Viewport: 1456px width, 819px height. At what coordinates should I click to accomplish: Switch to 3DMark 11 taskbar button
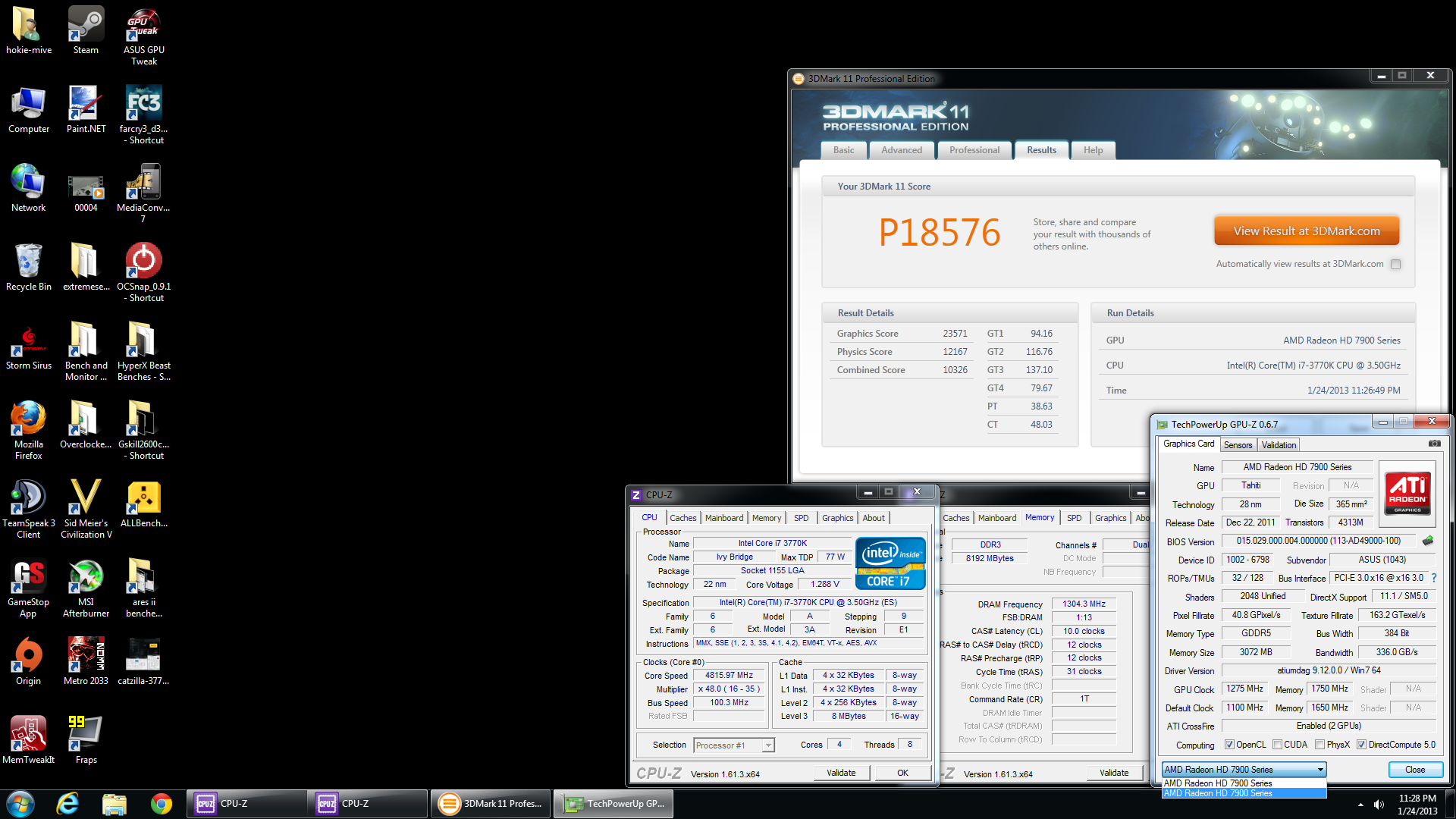tap(491, 804)
